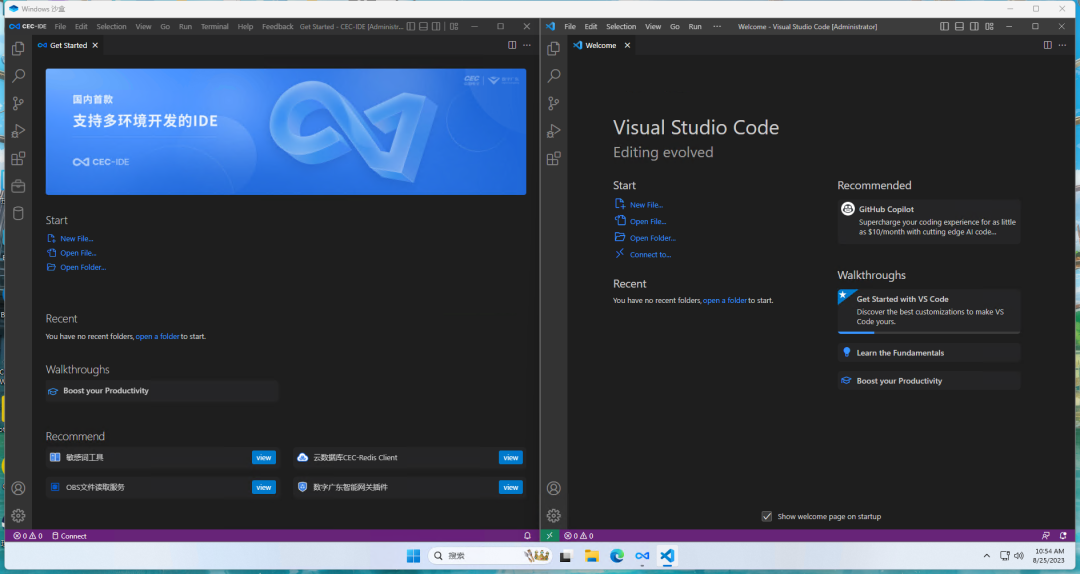The height and width of the screenshot is (574, 1080).
Task: Click view button for 敏感词工具
Action: (264, 458)
